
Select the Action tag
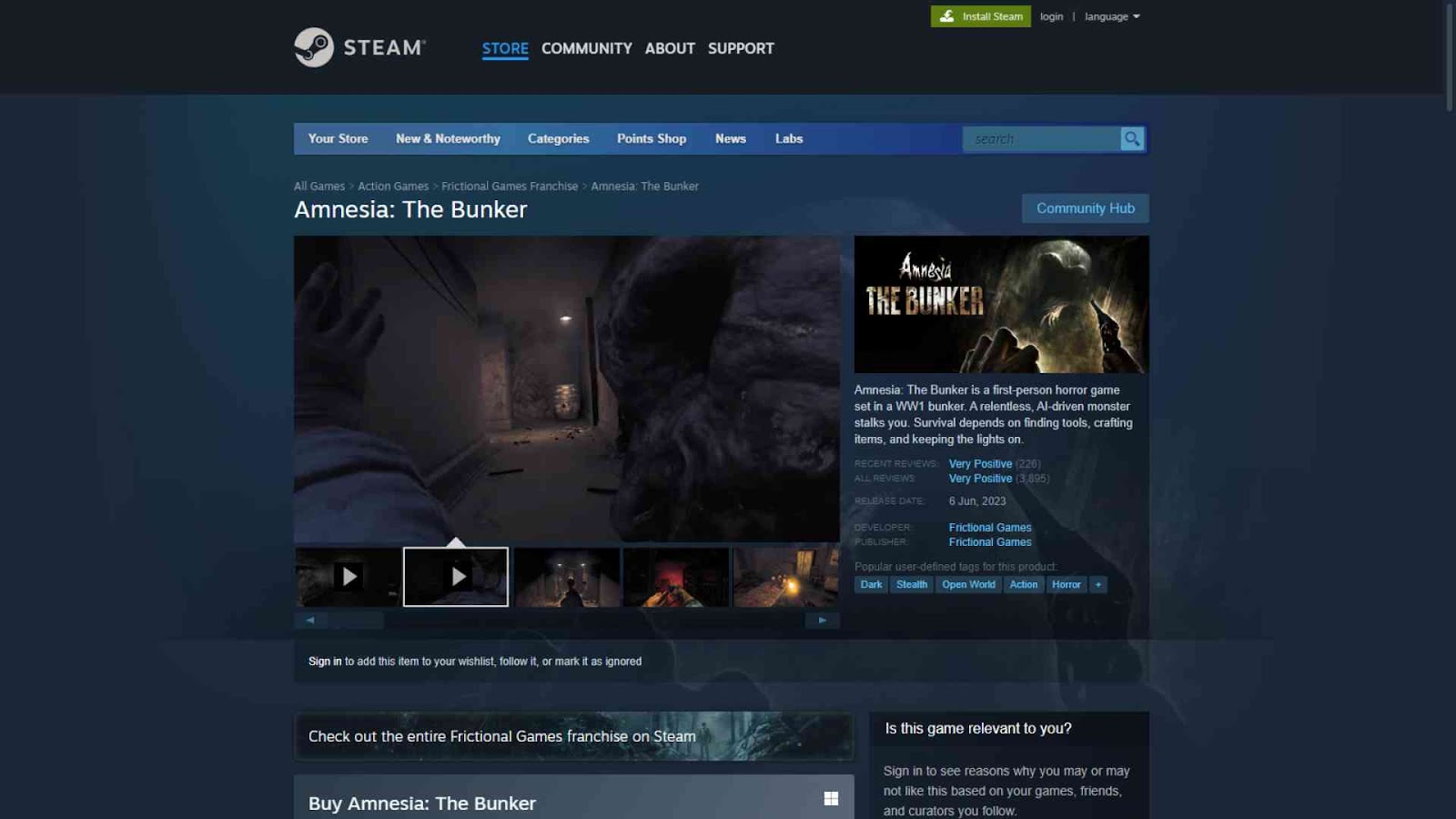1024,585
